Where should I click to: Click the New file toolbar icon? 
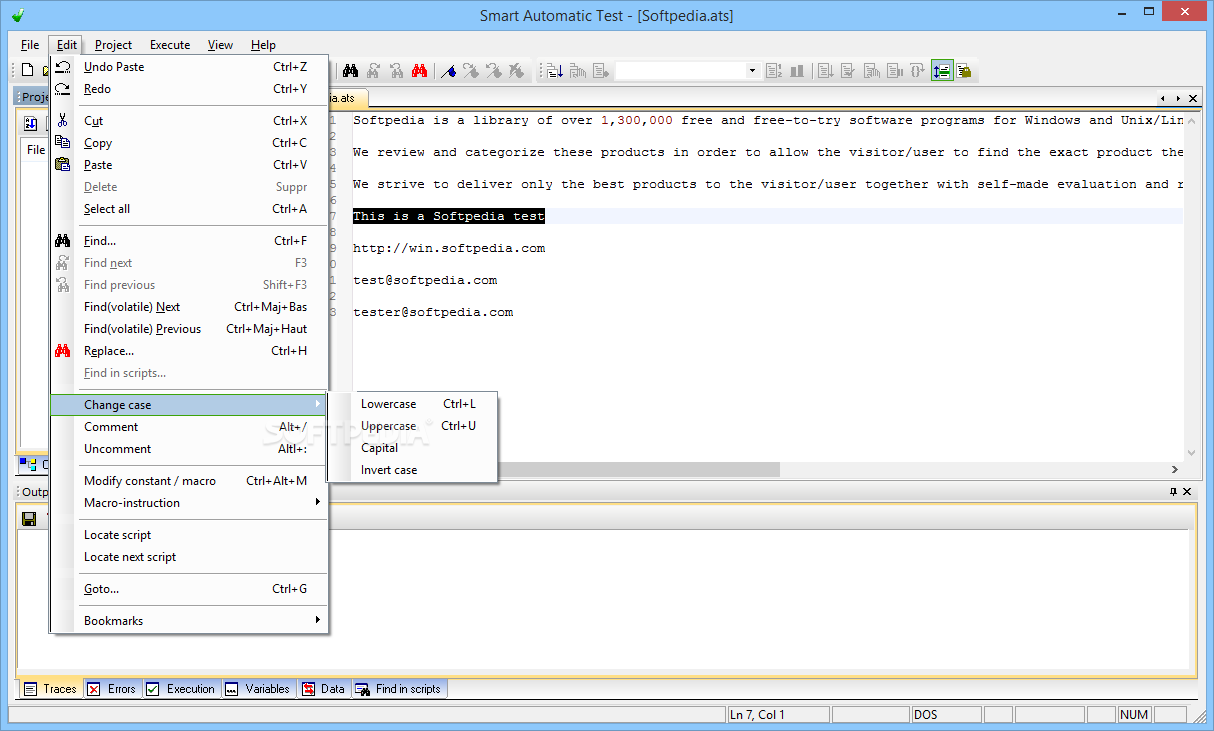point(28,70)
